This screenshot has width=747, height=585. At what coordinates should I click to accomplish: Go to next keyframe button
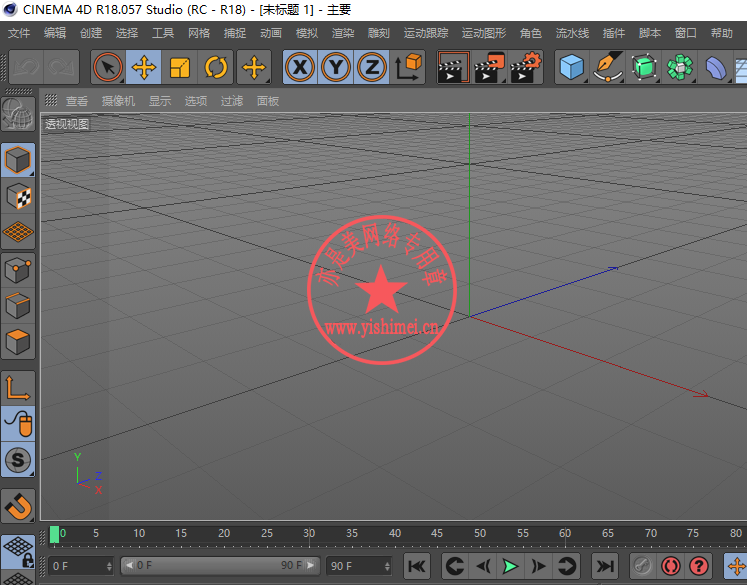point(566,566)
